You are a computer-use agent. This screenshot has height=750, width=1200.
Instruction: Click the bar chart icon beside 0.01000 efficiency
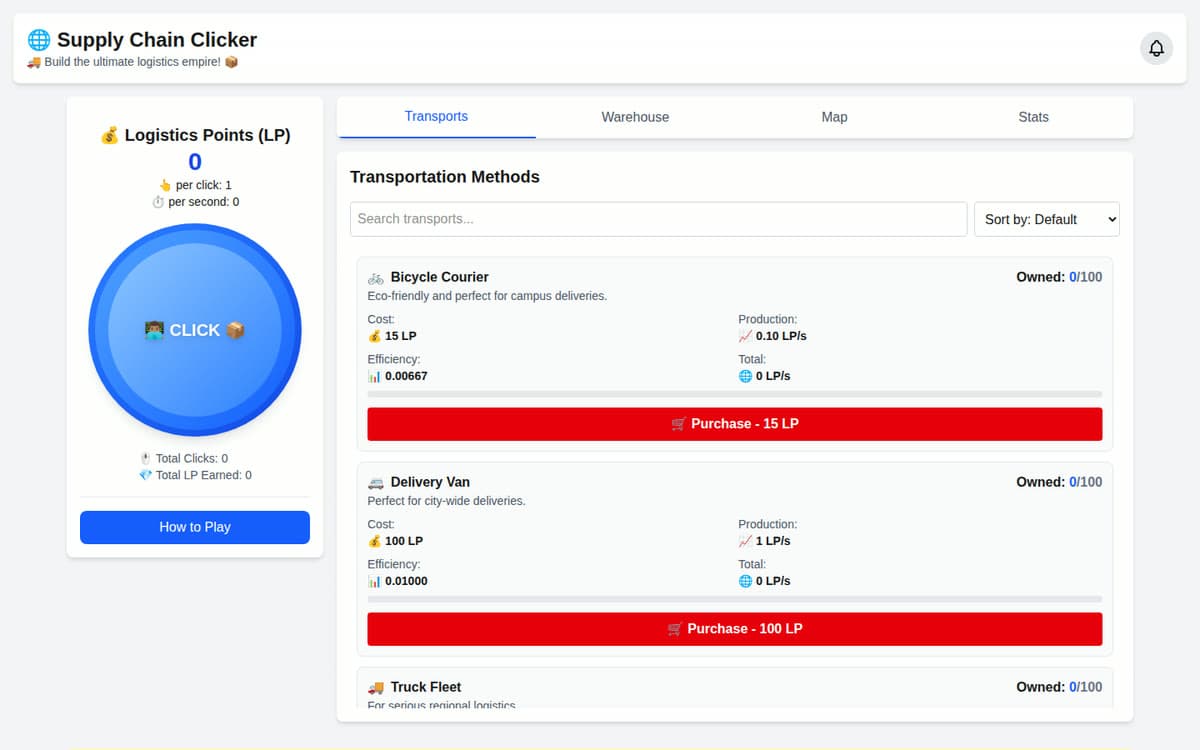coord(375,581)
